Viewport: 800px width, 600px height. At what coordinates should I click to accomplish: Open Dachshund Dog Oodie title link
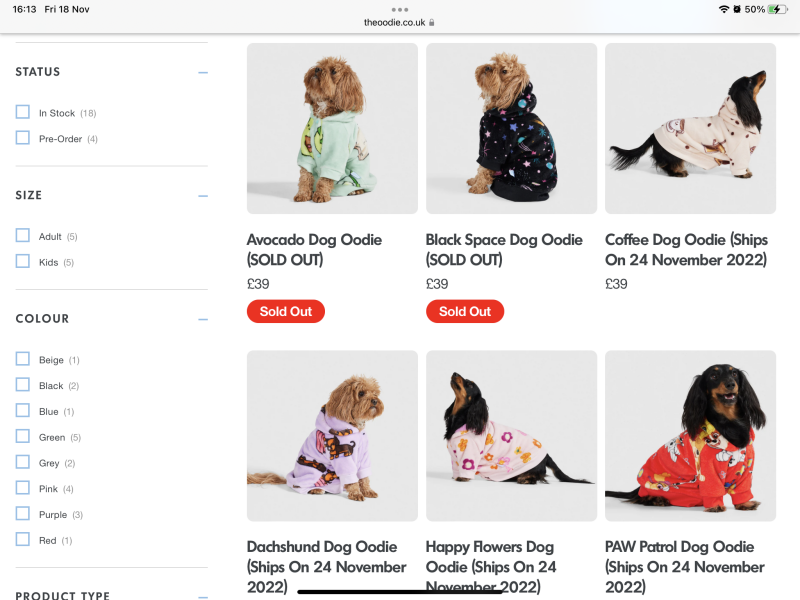[x=327, y=567]
